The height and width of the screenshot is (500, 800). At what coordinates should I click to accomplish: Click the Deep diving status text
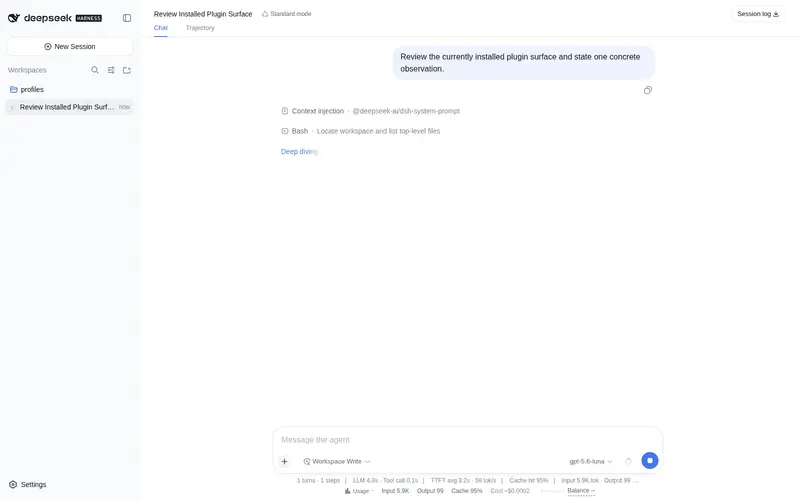point(300,152)
